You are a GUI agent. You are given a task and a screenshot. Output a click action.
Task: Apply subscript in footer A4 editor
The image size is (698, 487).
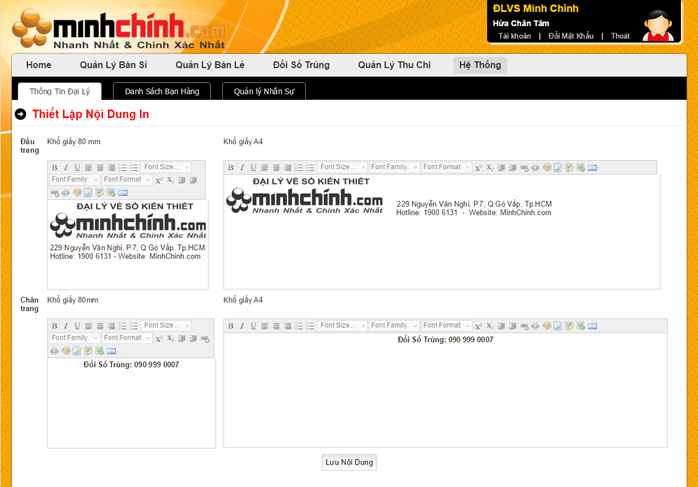click(x=490, y=325)
